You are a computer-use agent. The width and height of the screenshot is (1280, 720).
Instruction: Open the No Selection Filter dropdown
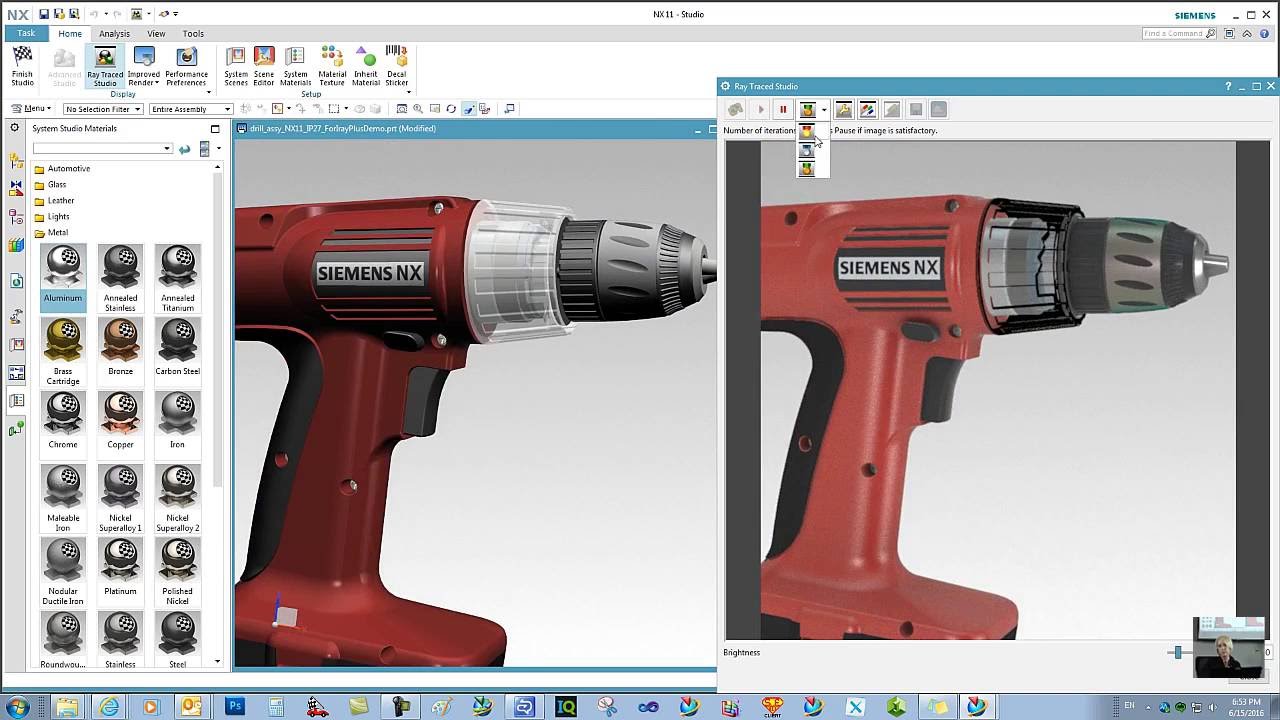tap(103, 109)
